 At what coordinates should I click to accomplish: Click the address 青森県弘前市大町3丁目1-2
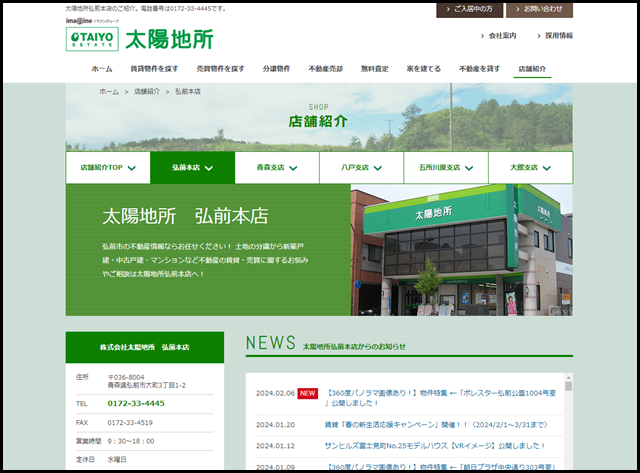click(x=147, y=385)
